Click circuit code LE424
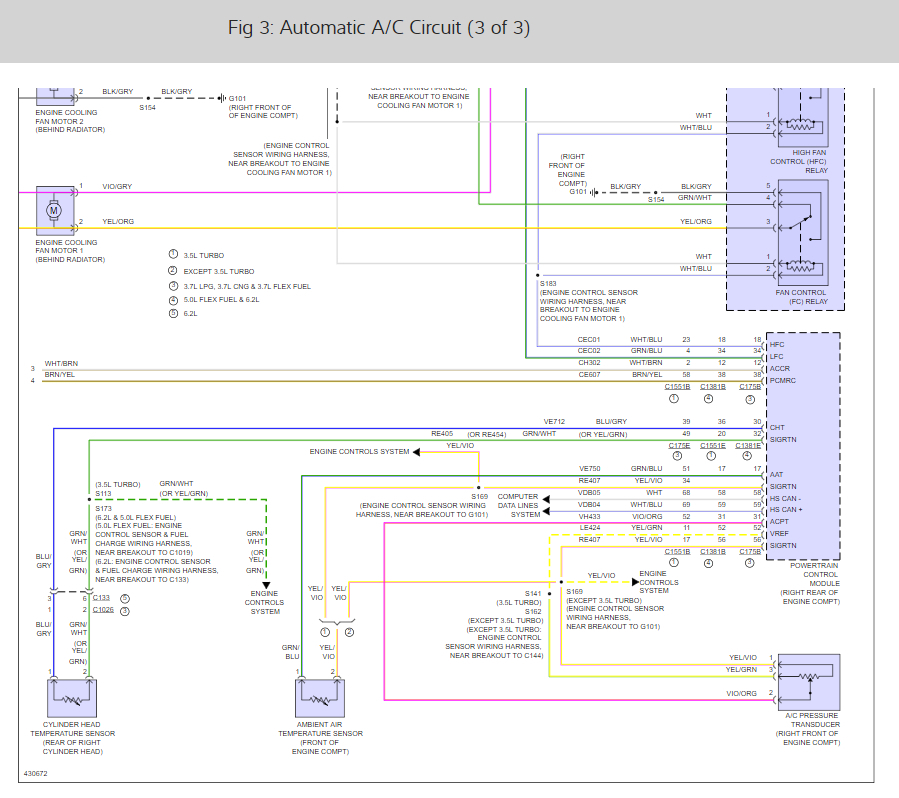 click(589, 527)
